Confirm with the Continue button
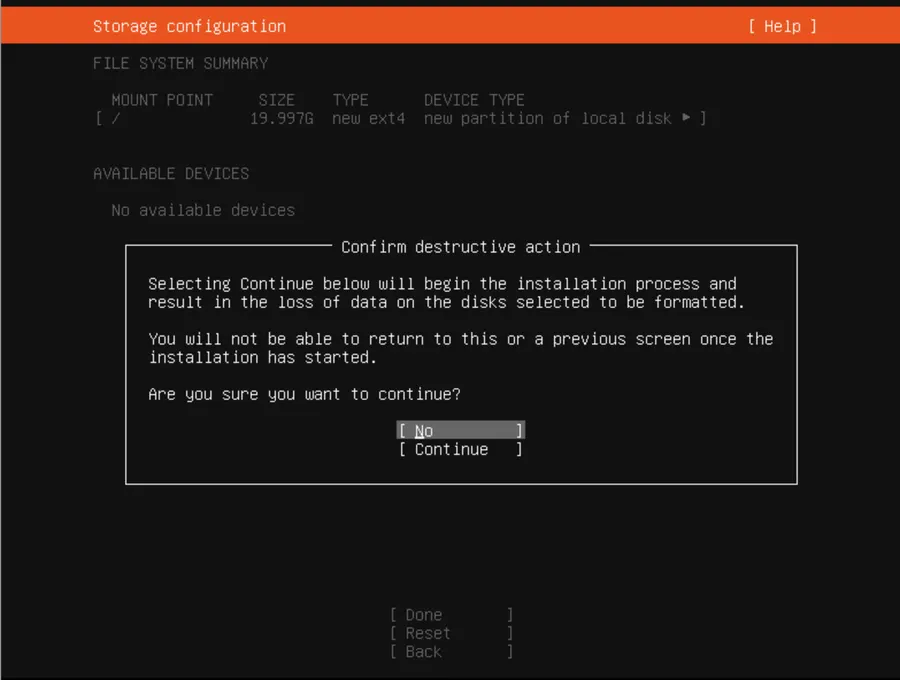The height and width of the screenshot is (680, 900). 460,449
